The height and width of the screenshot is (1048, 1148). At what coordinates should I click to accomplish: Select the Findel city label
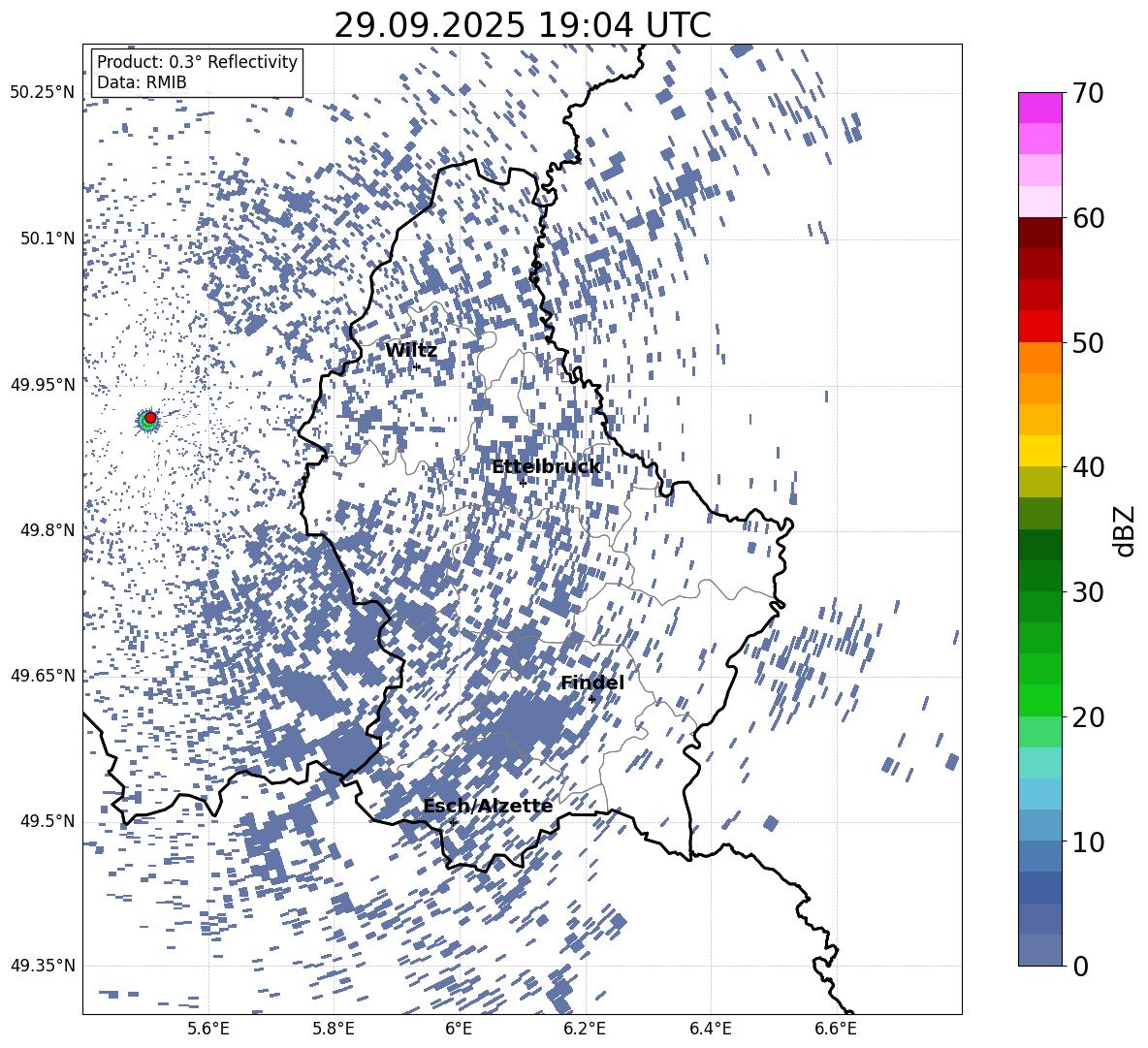pyautogui.click(x=591, y=683)
